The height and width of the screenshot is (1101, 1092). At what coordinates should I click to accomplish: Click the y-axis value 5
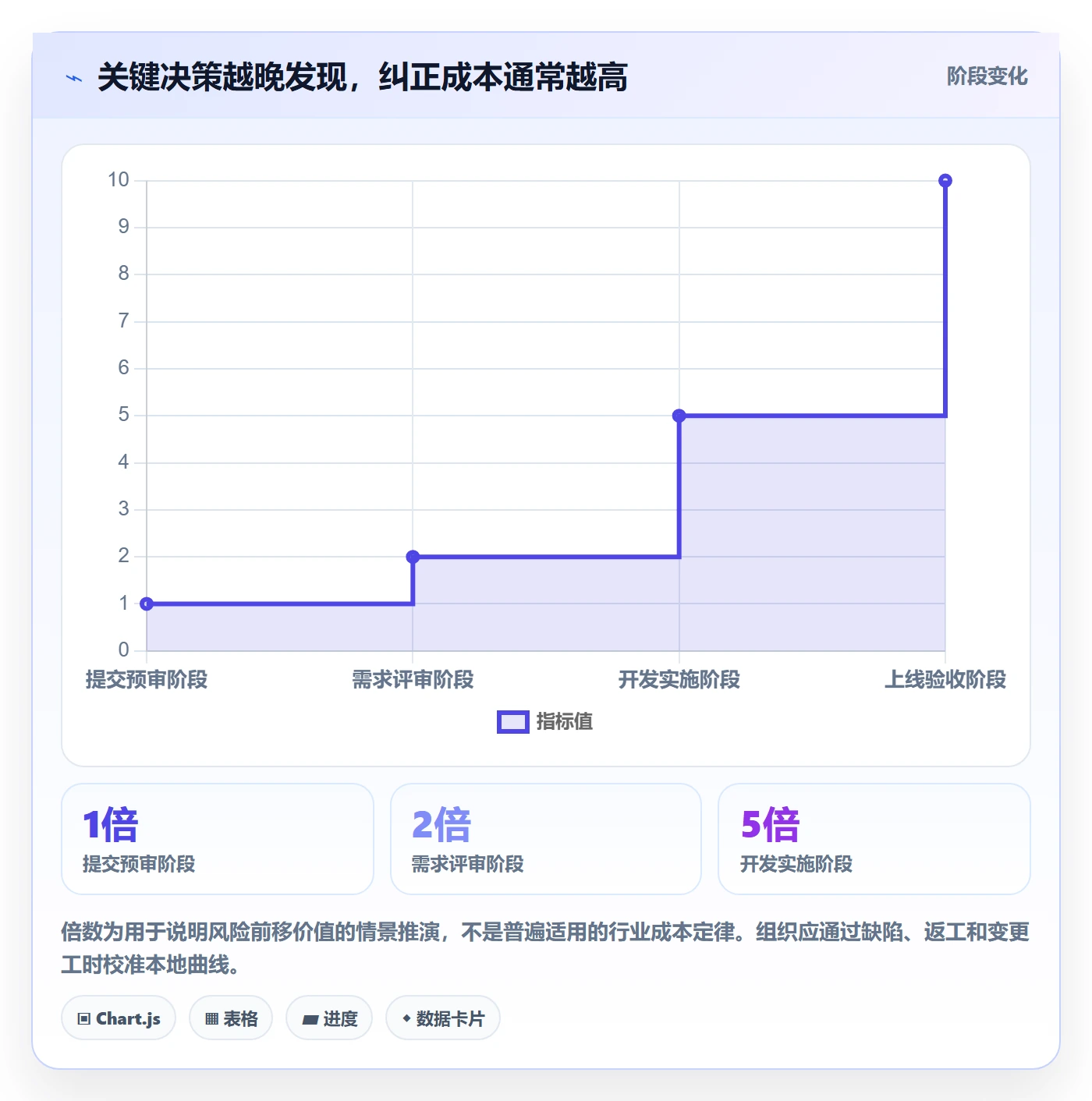click(x=124, y=415)
